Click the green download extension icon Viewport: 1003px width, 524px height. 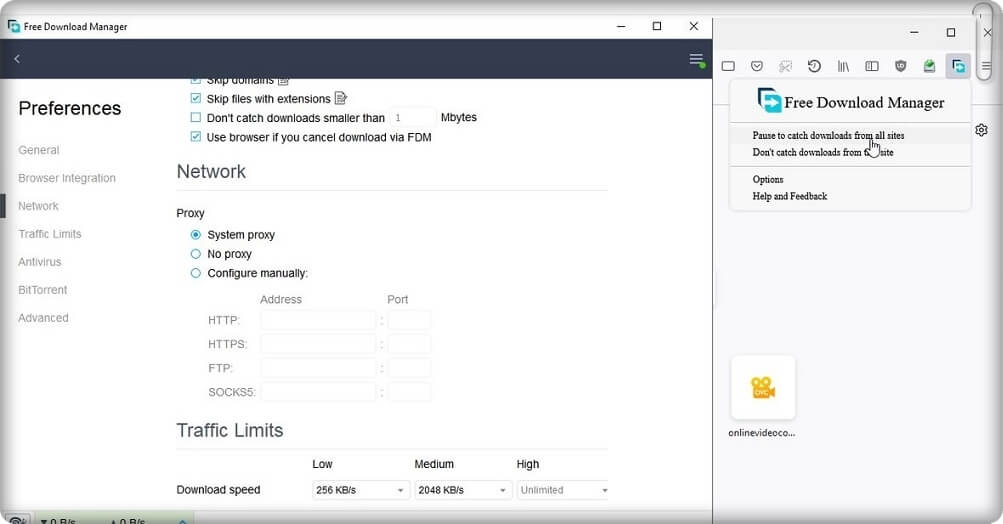click(x=929, y=66)
